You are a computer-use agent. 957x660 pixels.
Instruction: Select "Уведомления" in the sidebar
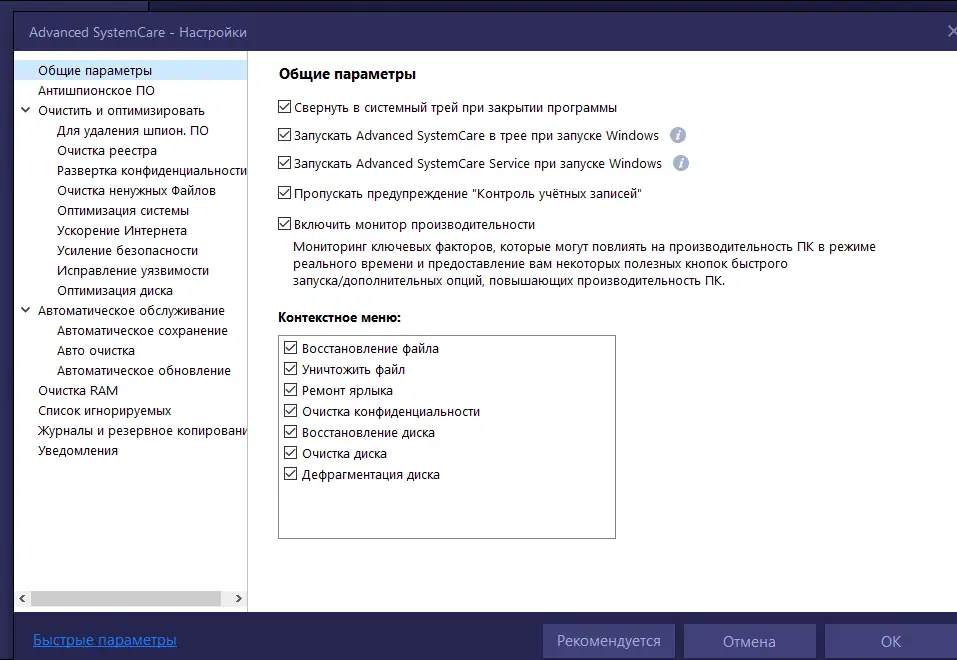pos(78,451)
